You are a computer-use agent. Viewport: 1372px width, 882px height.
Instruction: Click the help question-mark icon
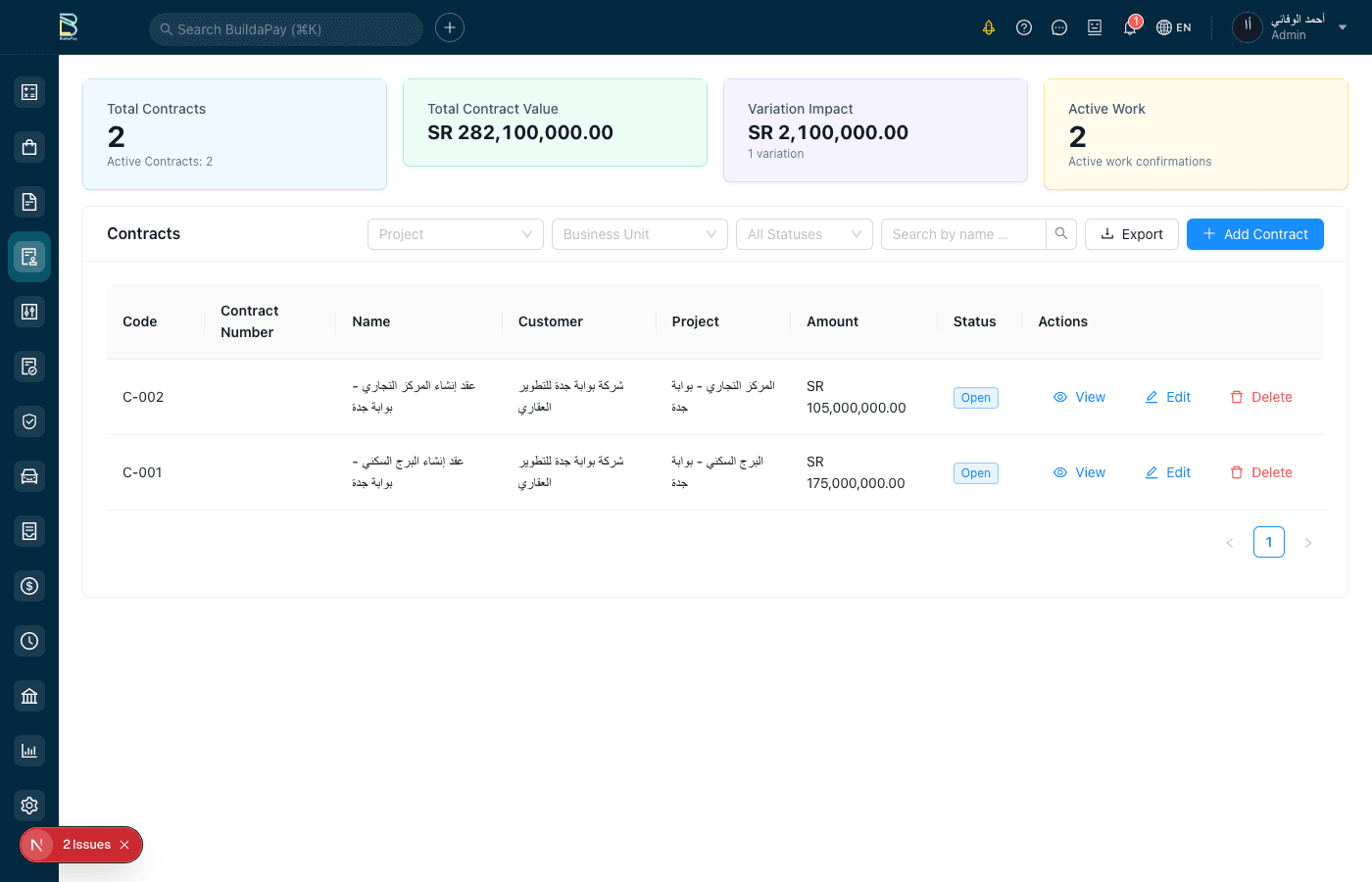click(x=1024, y=26)
